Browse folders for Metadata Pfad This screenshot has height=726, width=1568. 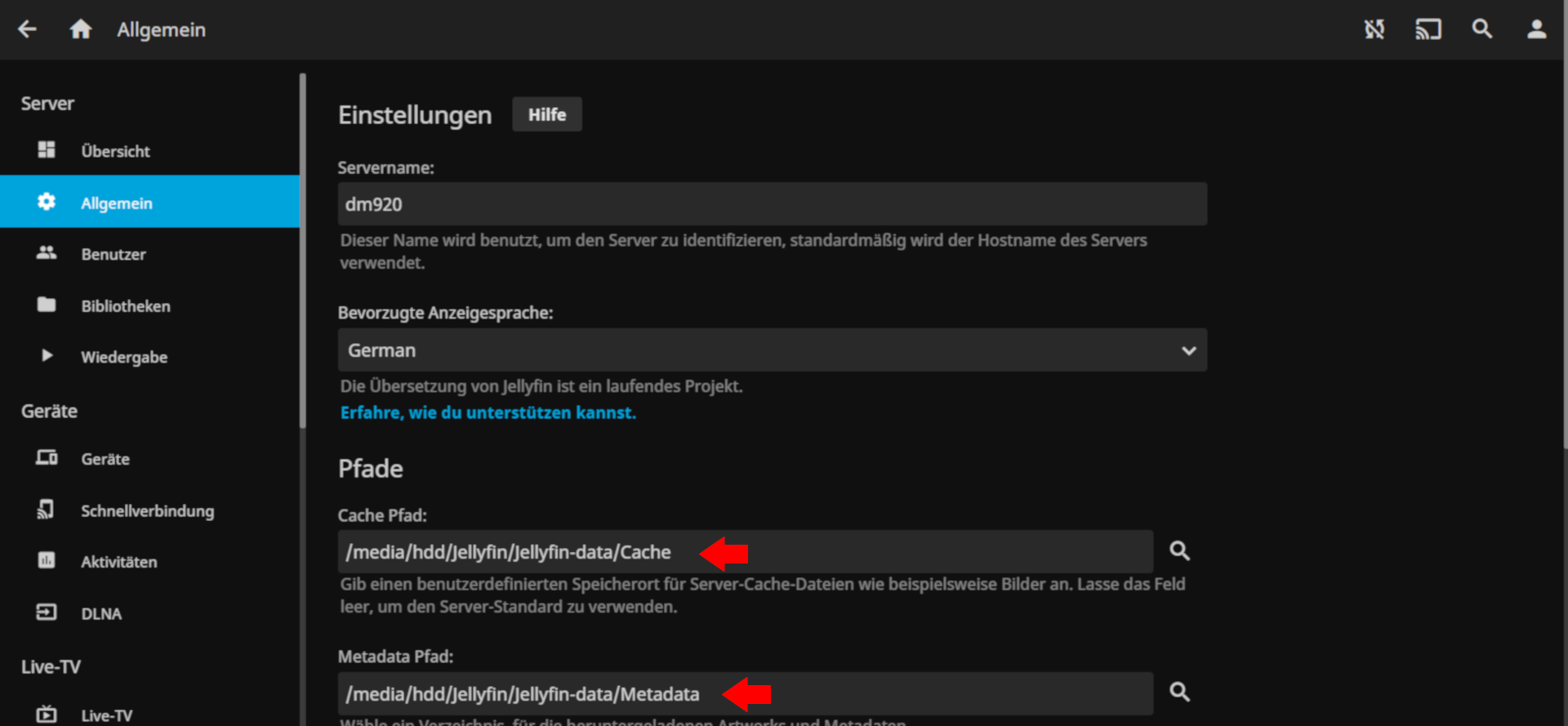[x=1179, y=693]
